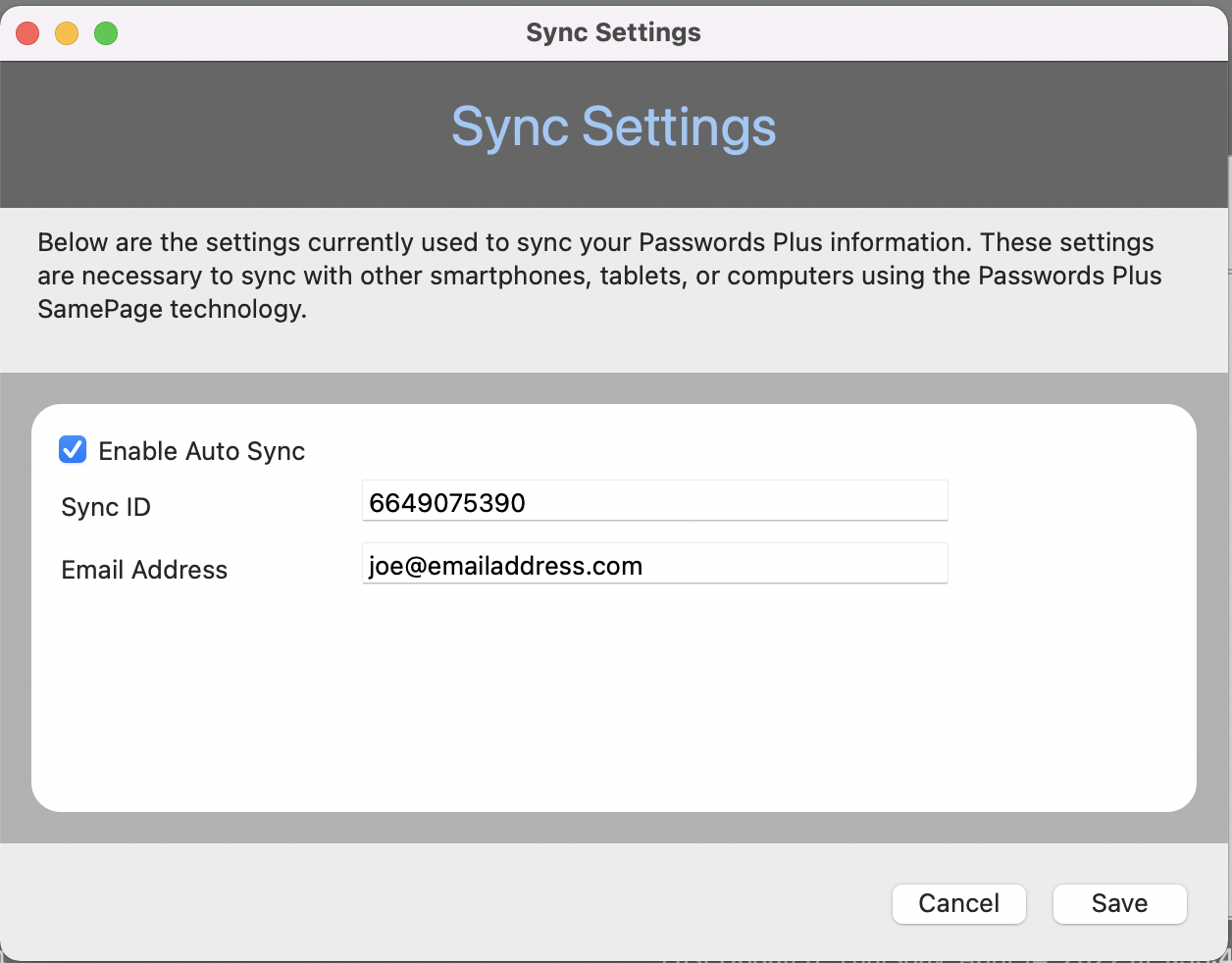This screenshot has height=963, width=1232.
Task: Click inside the Sync ID field
Action: [x=654, y=501]
